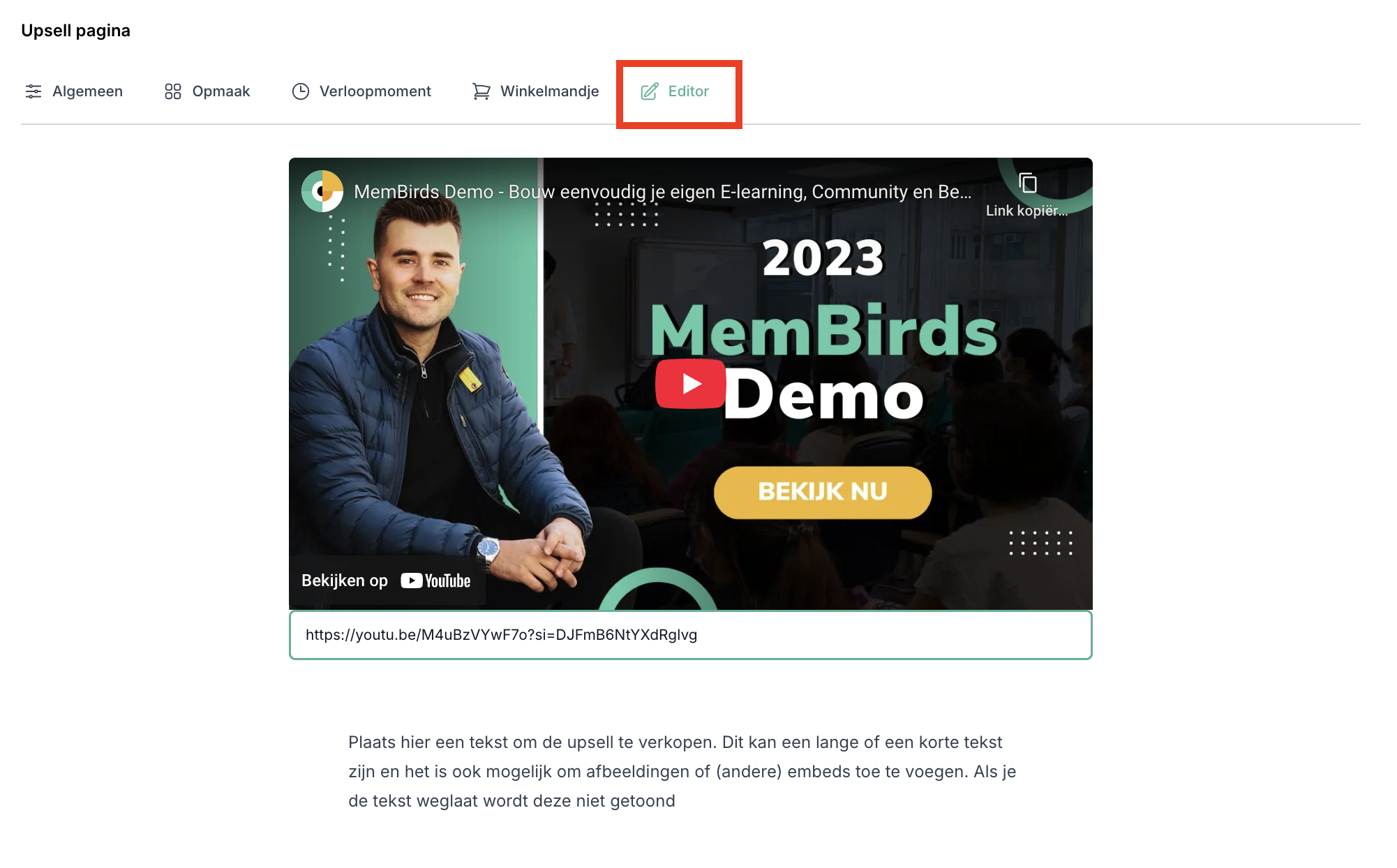Click the YouTube URL input field
The height and width of the screenshot is (868, 1397).
coord(691,635)
